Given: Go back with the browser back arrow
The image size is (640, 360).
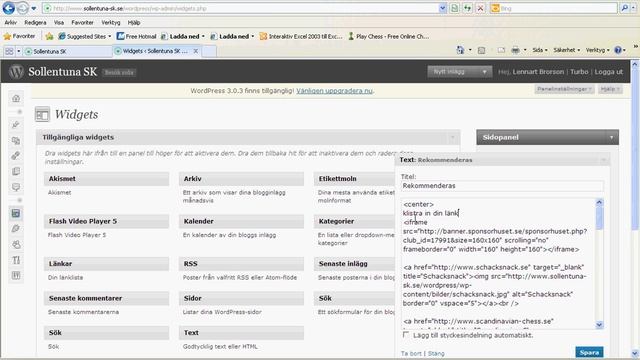Looking at the screenshot, I should pyautogui.click(x=9, y=8).
